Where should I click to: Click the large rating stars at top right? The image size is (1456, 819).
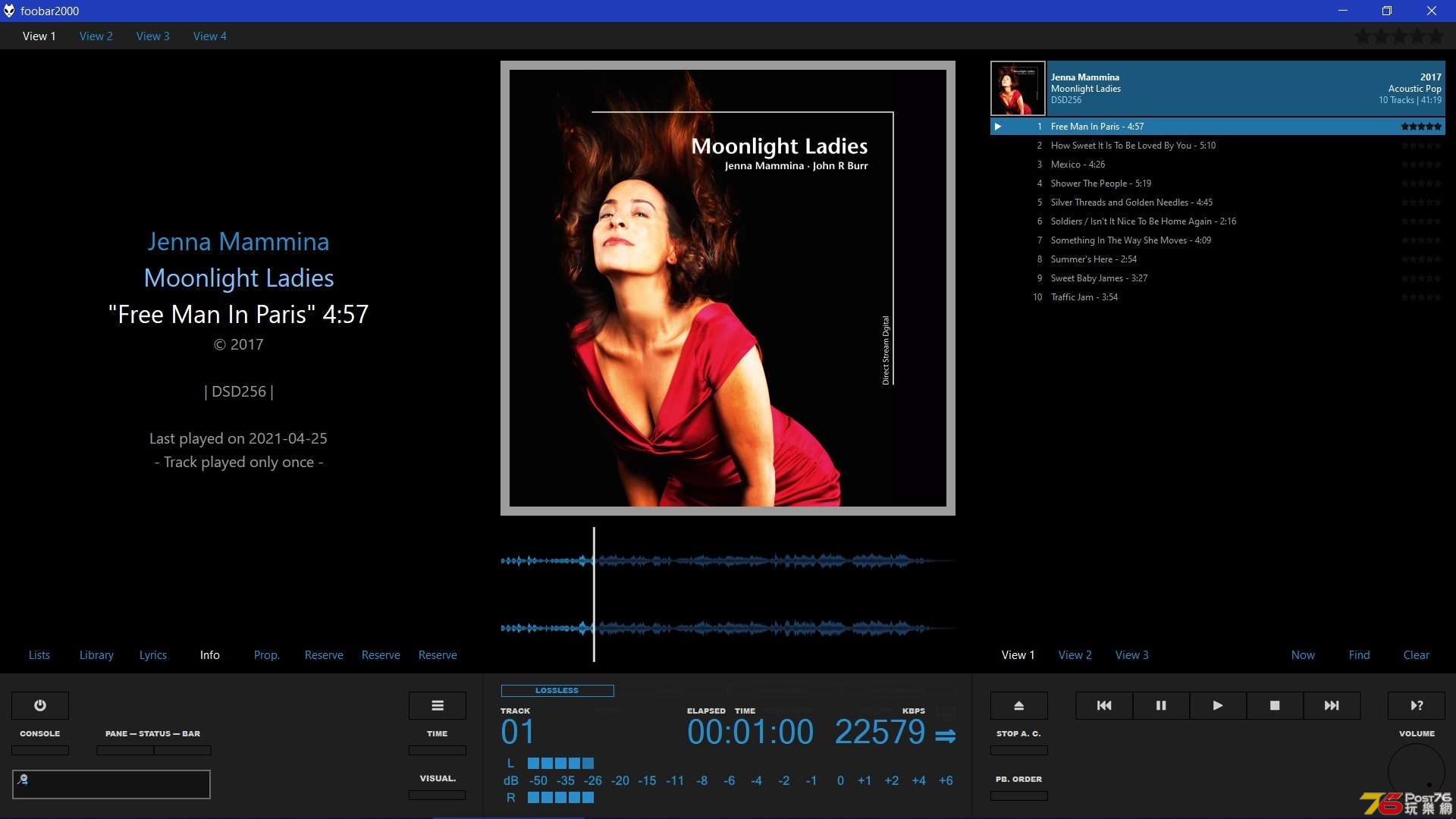pyautogui.click(x=1400, y=36)
